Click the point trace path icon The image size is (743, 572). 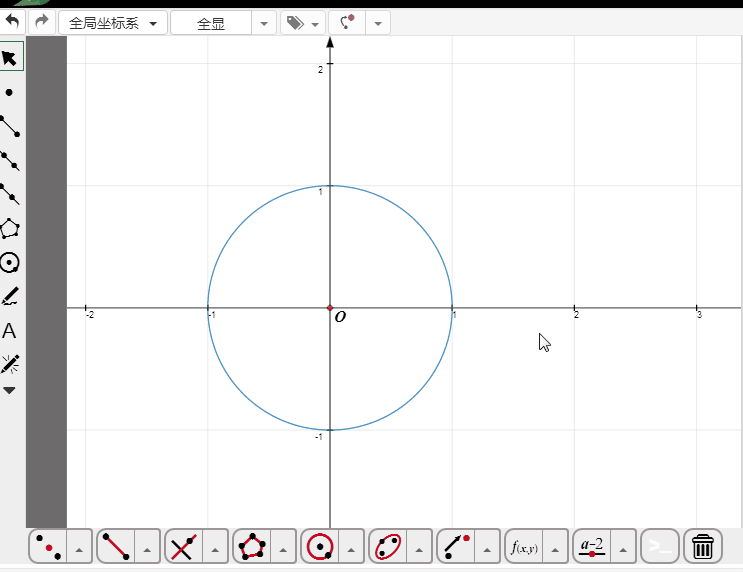point(347,22)
